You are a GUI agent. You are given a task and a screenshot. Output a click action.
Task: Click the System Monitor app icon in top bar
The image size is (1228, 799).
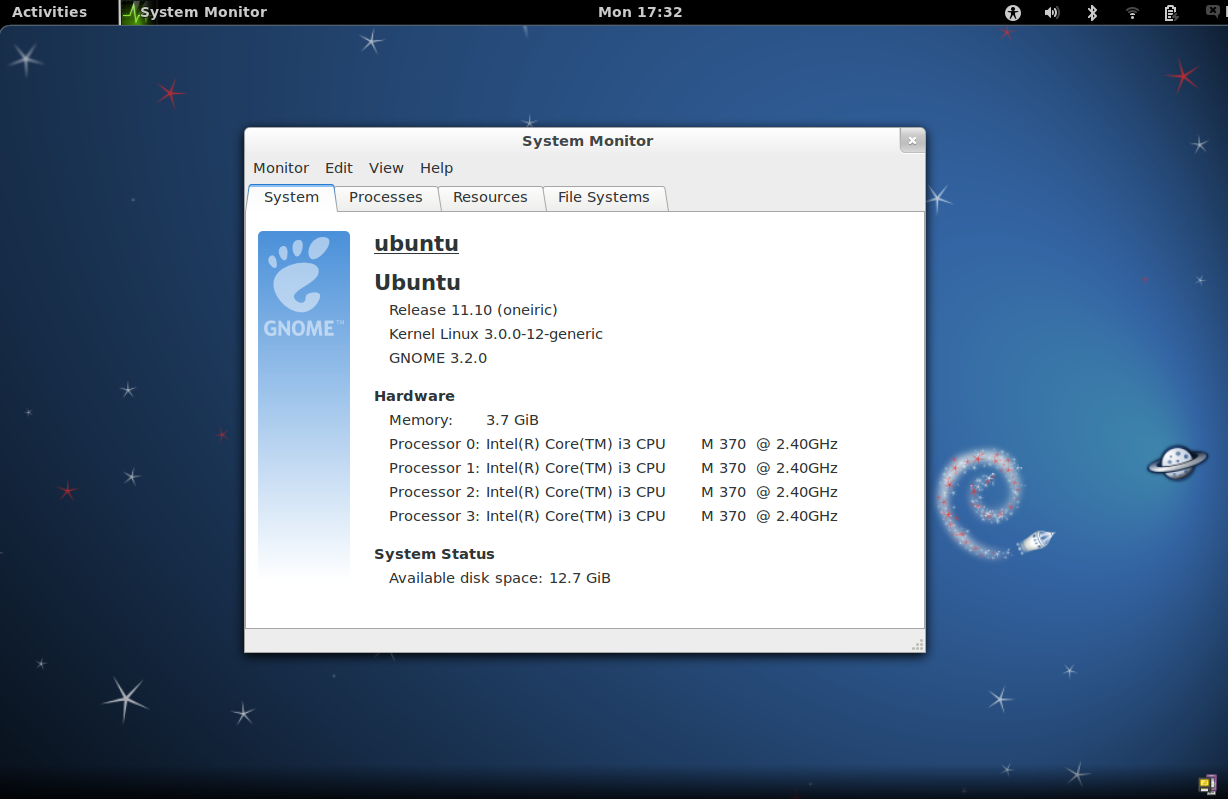click(133, 12)
